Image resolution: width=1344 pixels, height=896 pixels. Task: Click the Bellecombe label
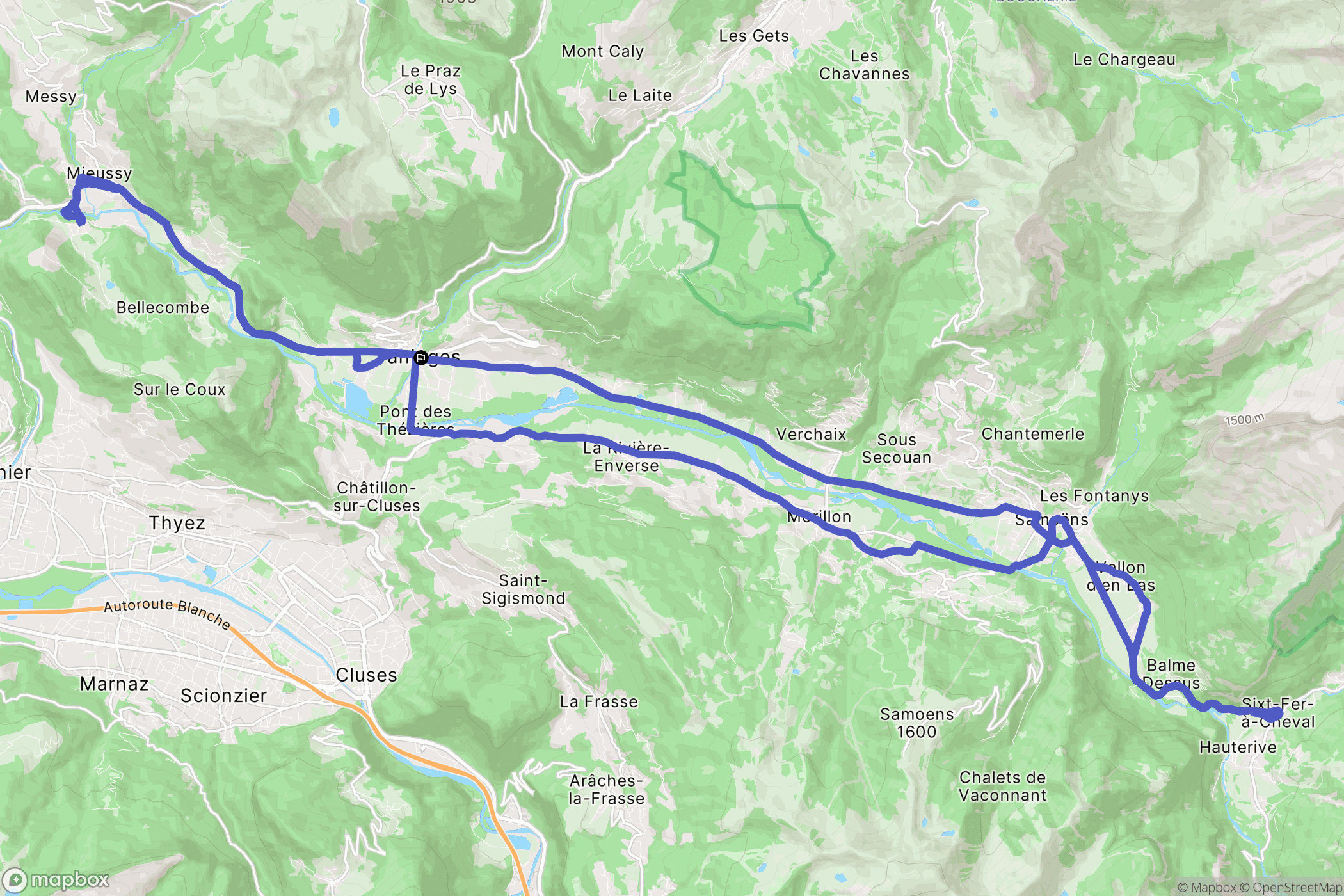[x=163, y=308]
